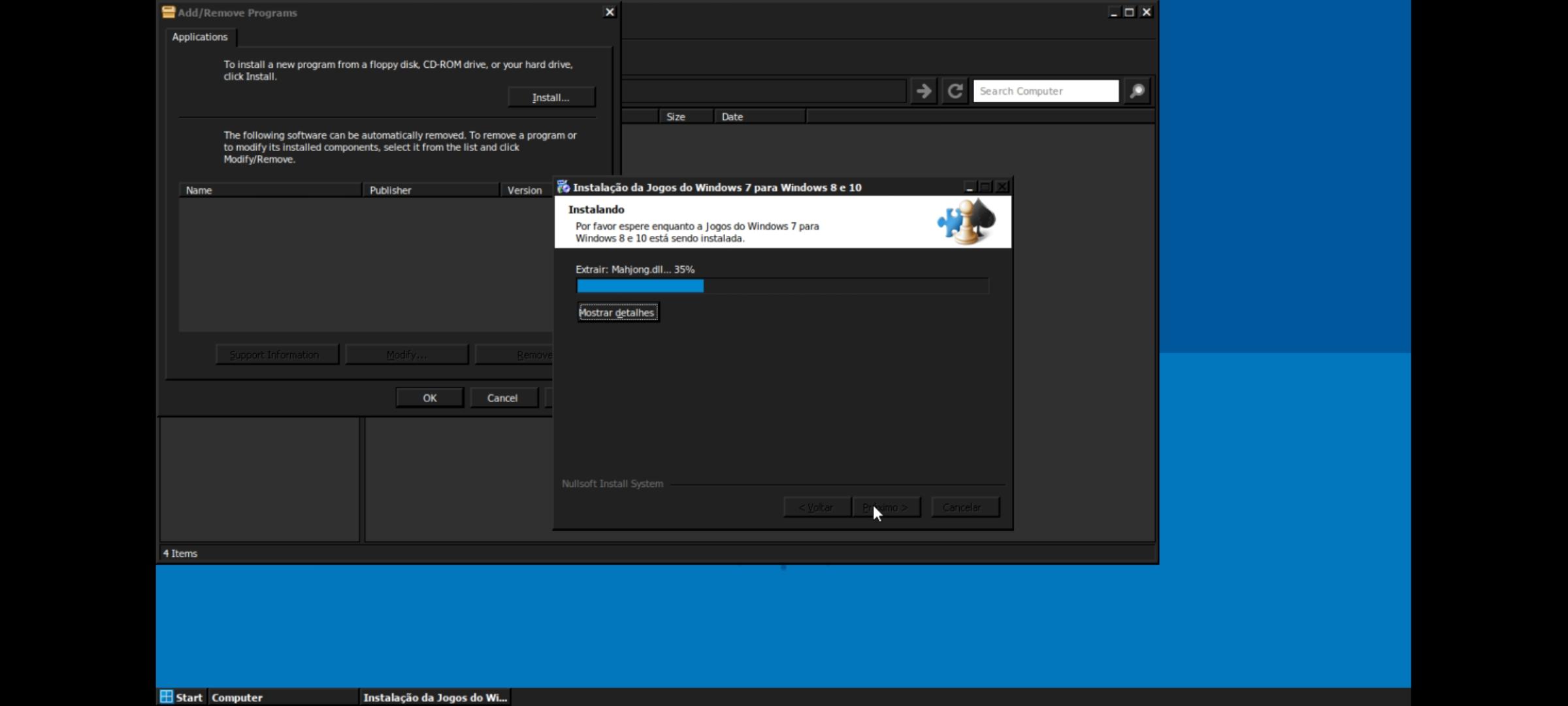Click OK in Add/Remove Programs
The height and width of the screenshot is (706, 1568).
coord(429,397)
